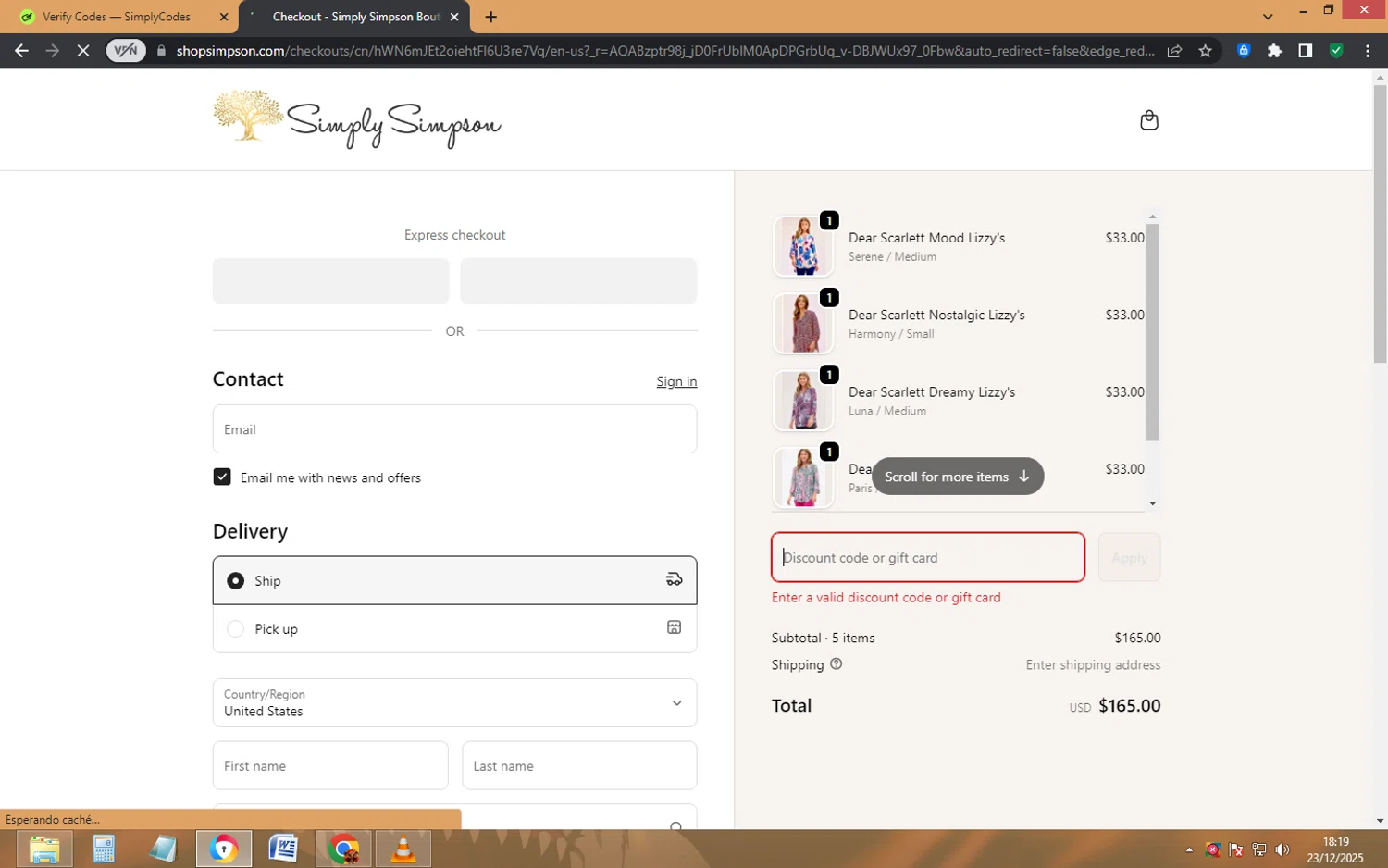Open the shopping bag cart icon
1388x868 pixels.
[1148, 120]
